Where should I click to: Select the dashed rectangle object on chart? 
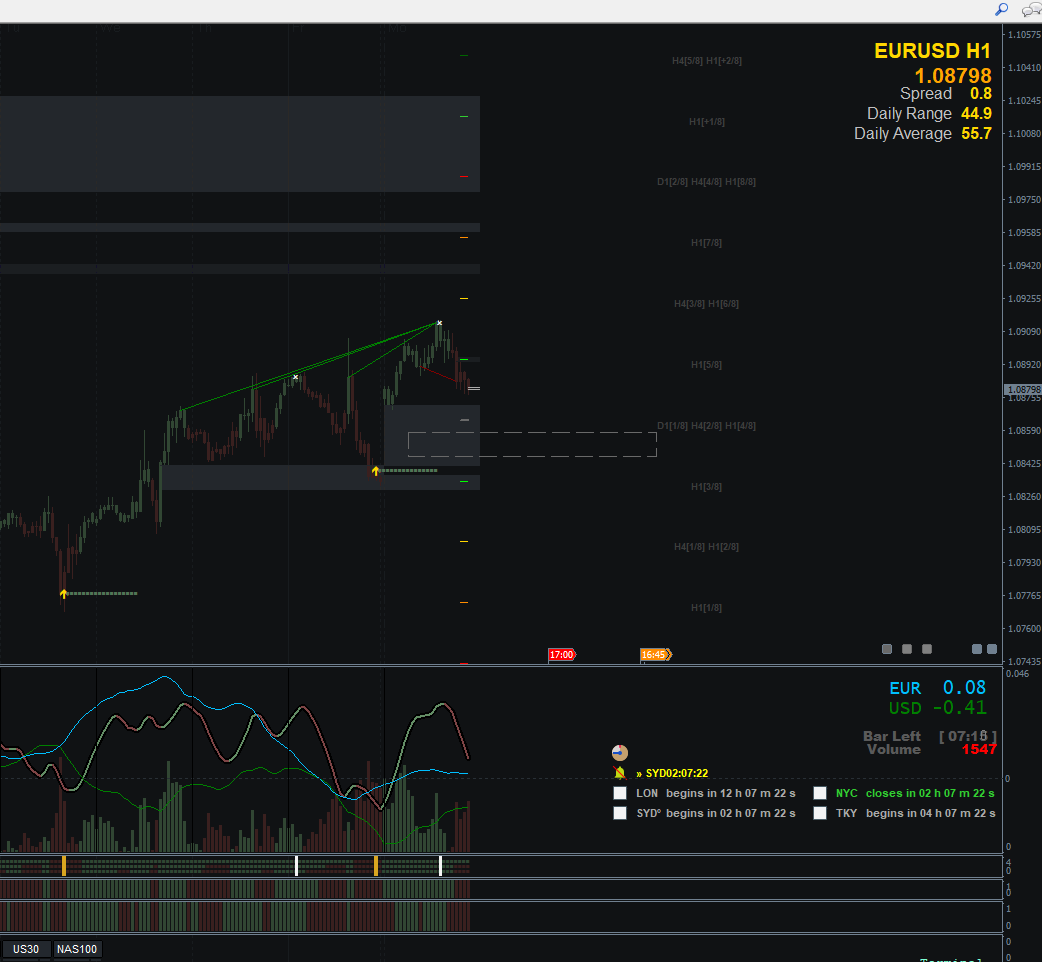pos(532,444)
